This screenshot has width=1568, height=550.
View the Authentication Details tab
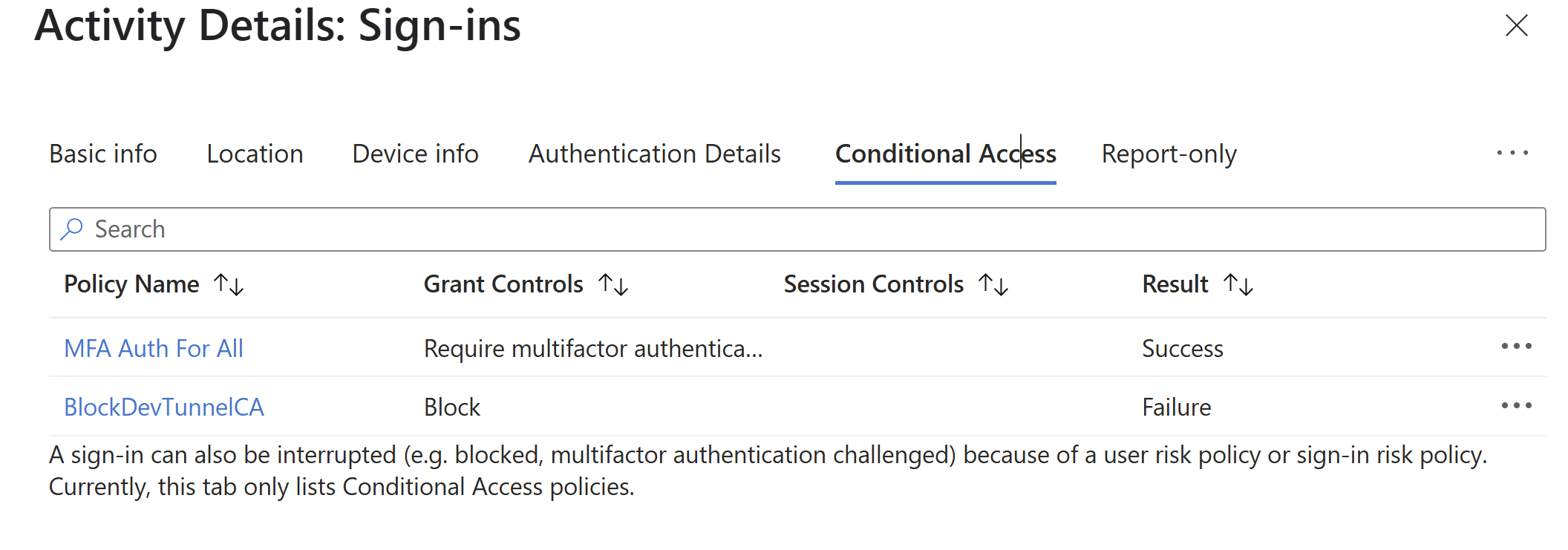[654, 154]
